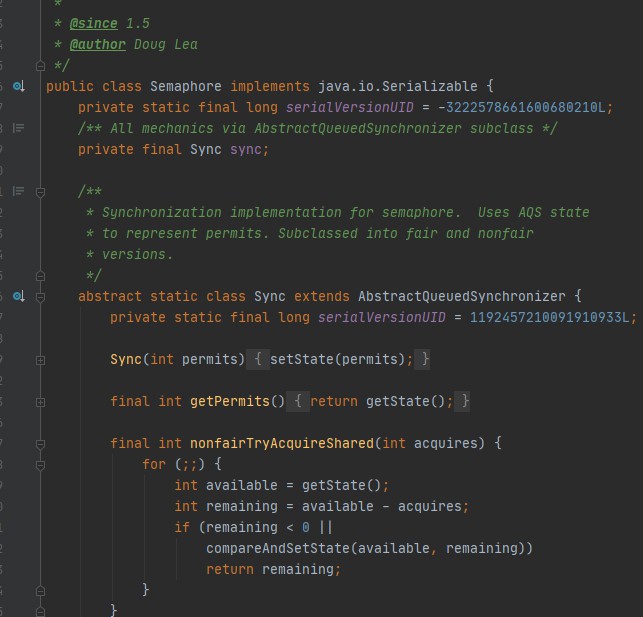The width and height of the screenshot is (643, 617).
Task: Click the @since Javadoc tag
Action: click(94, 23)
